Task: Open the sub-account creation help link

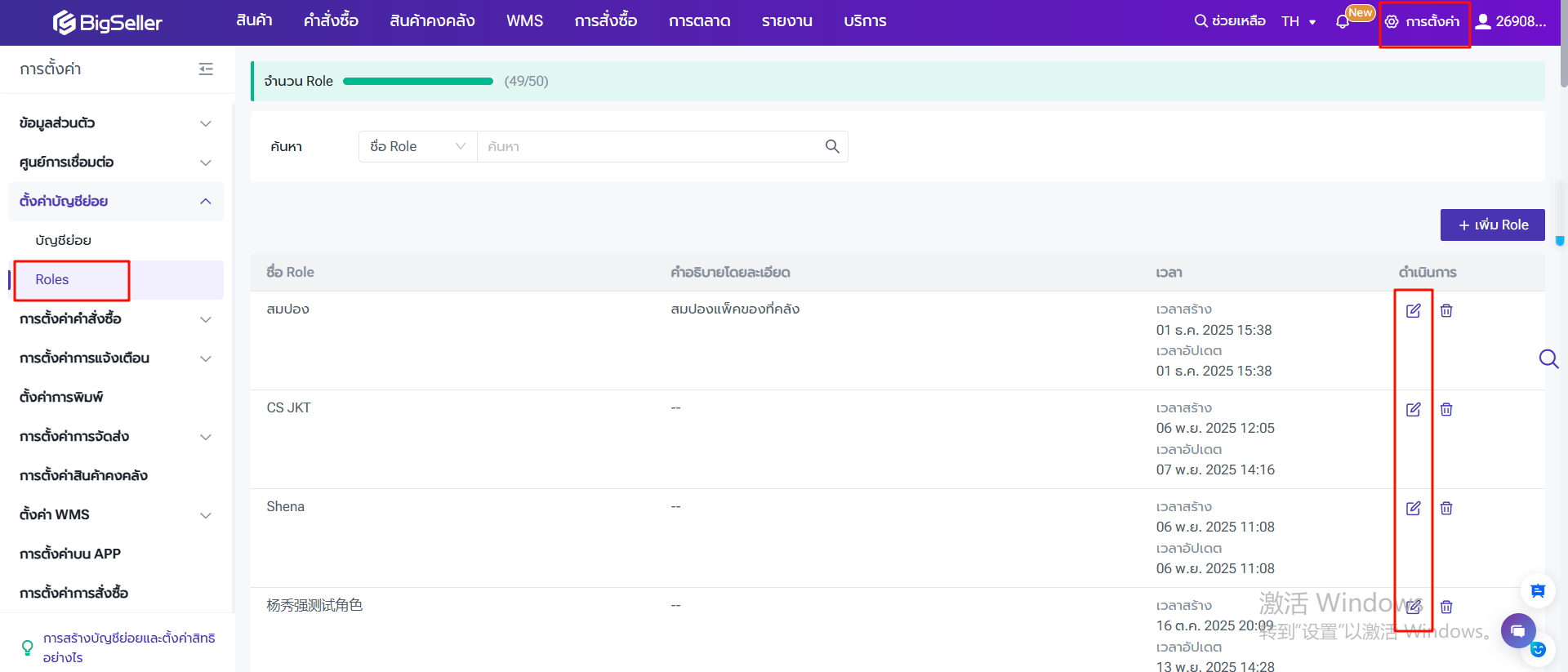Action: coord(128,648)
